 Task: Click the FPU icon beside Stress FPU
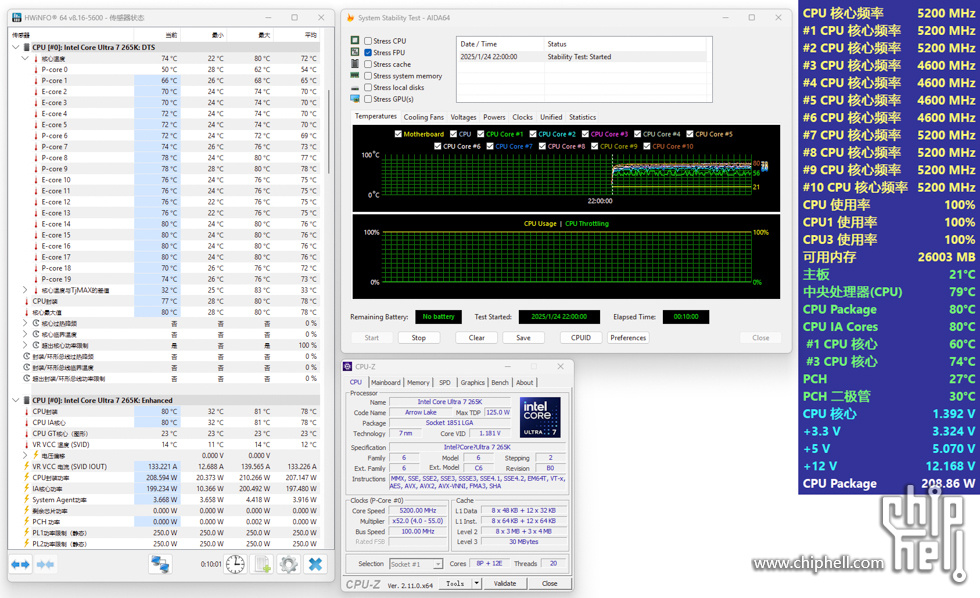(x=355, y=52)
